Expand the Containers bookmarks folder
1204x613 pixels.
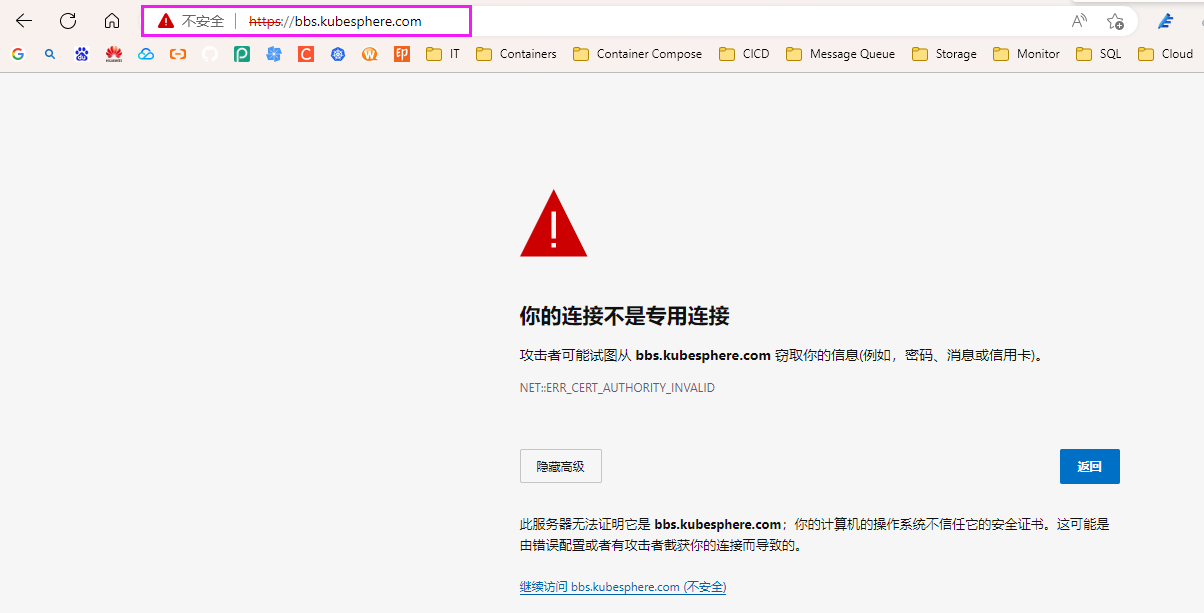[516, 54]
